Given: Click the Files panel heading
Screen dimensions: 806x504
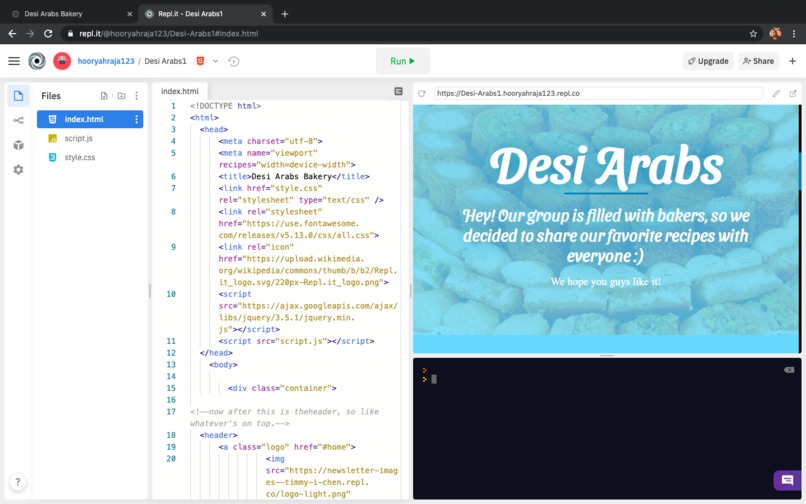Looking at the screenshot, I should (51, 96).
